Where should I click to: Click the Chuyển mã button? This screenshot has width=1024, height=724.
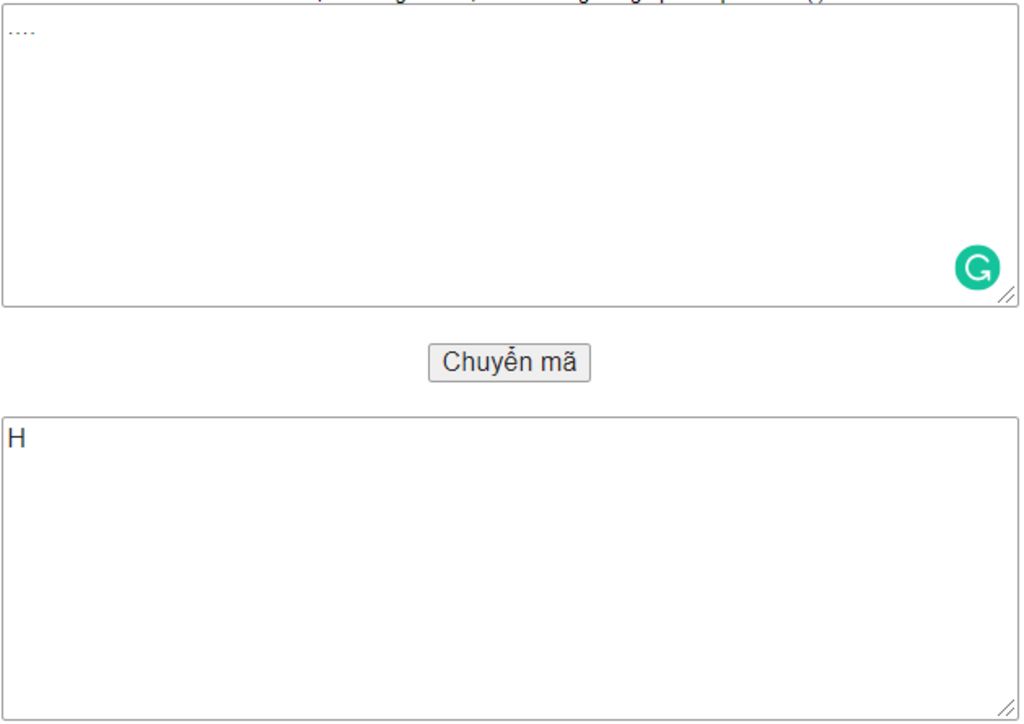coord(509,363)
